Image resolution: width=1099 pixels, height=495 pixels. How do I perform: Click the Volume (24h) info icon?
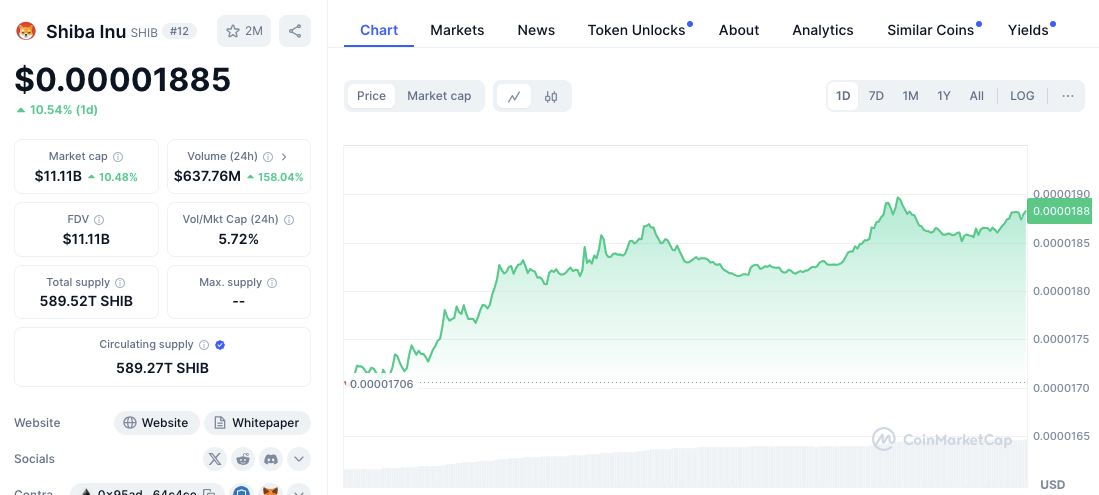[x=268, y=156]
